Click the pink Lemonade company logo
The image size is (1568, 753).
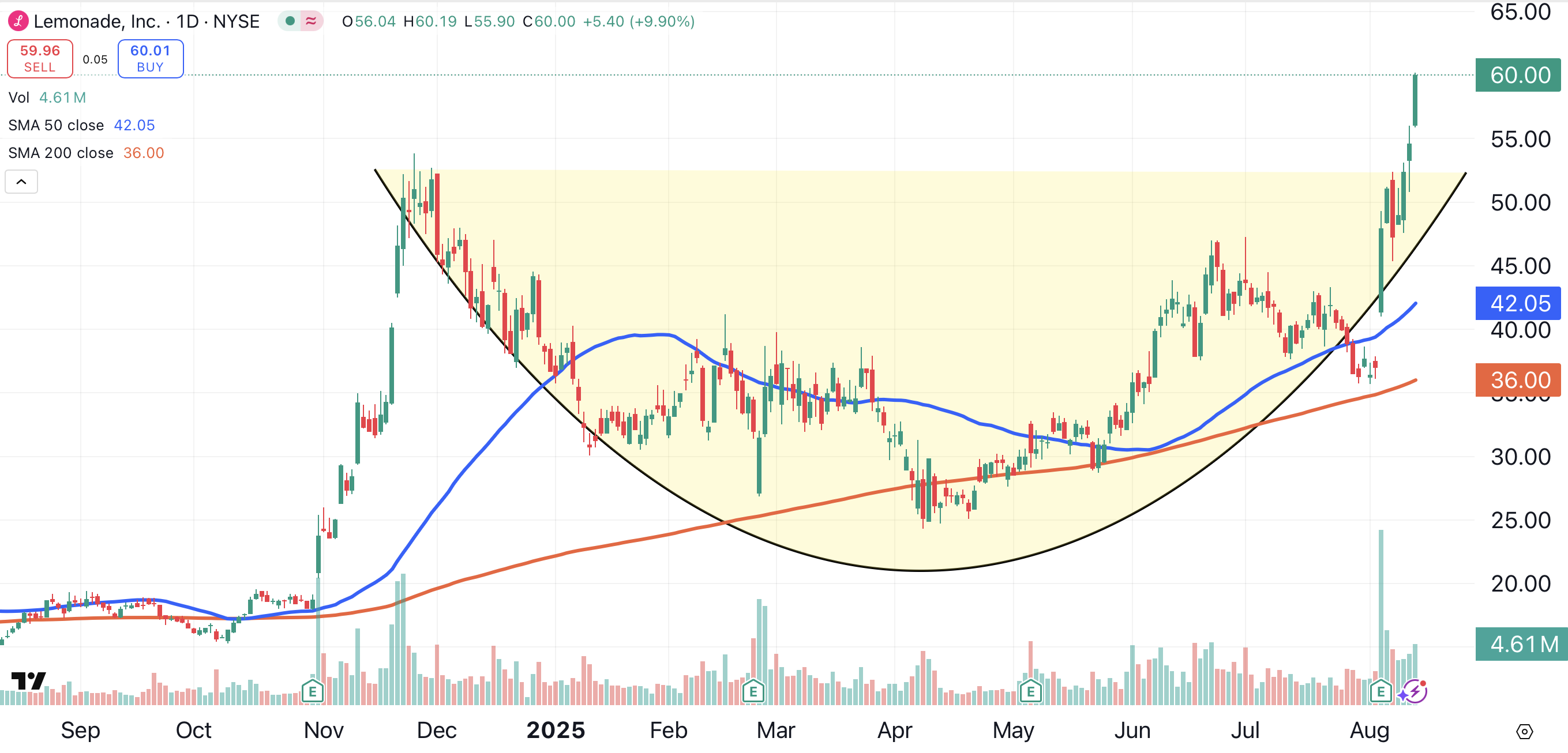[18, 21]
